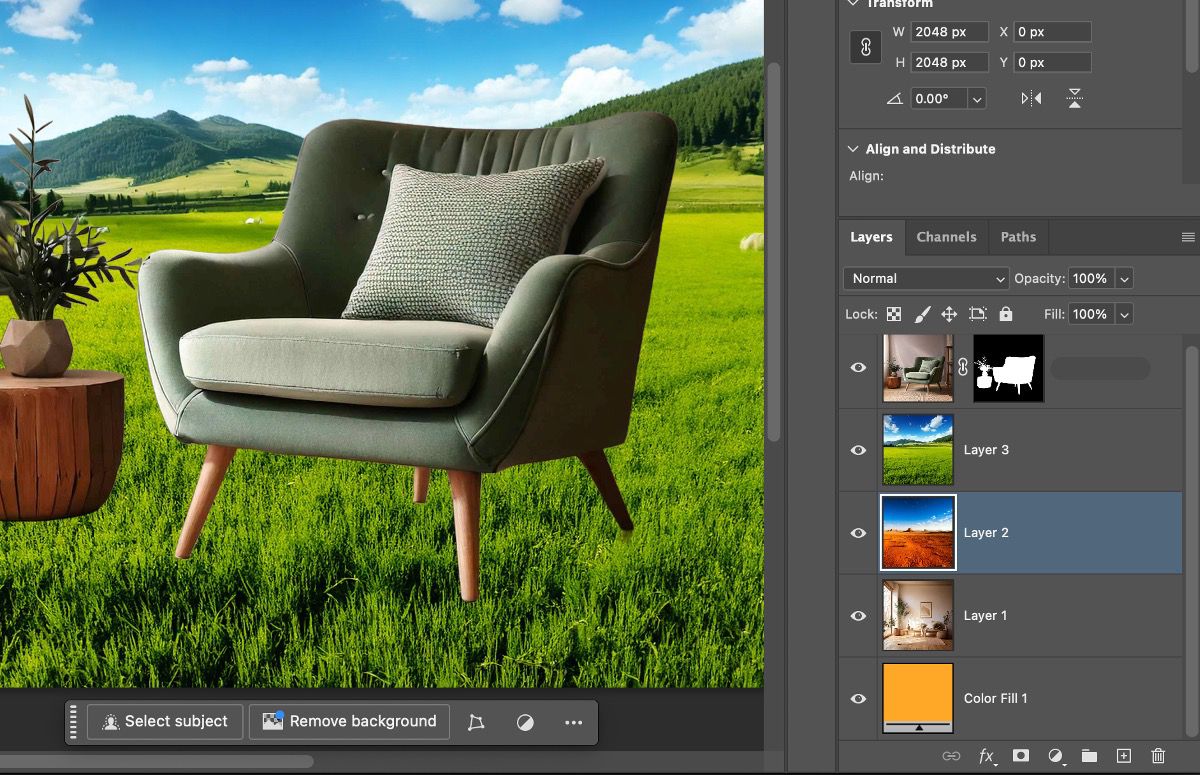The height and width of the screenshot is (775, 1200).
Task: Edit the H height field
Action: pyautogui.click(x=949, y=62)
